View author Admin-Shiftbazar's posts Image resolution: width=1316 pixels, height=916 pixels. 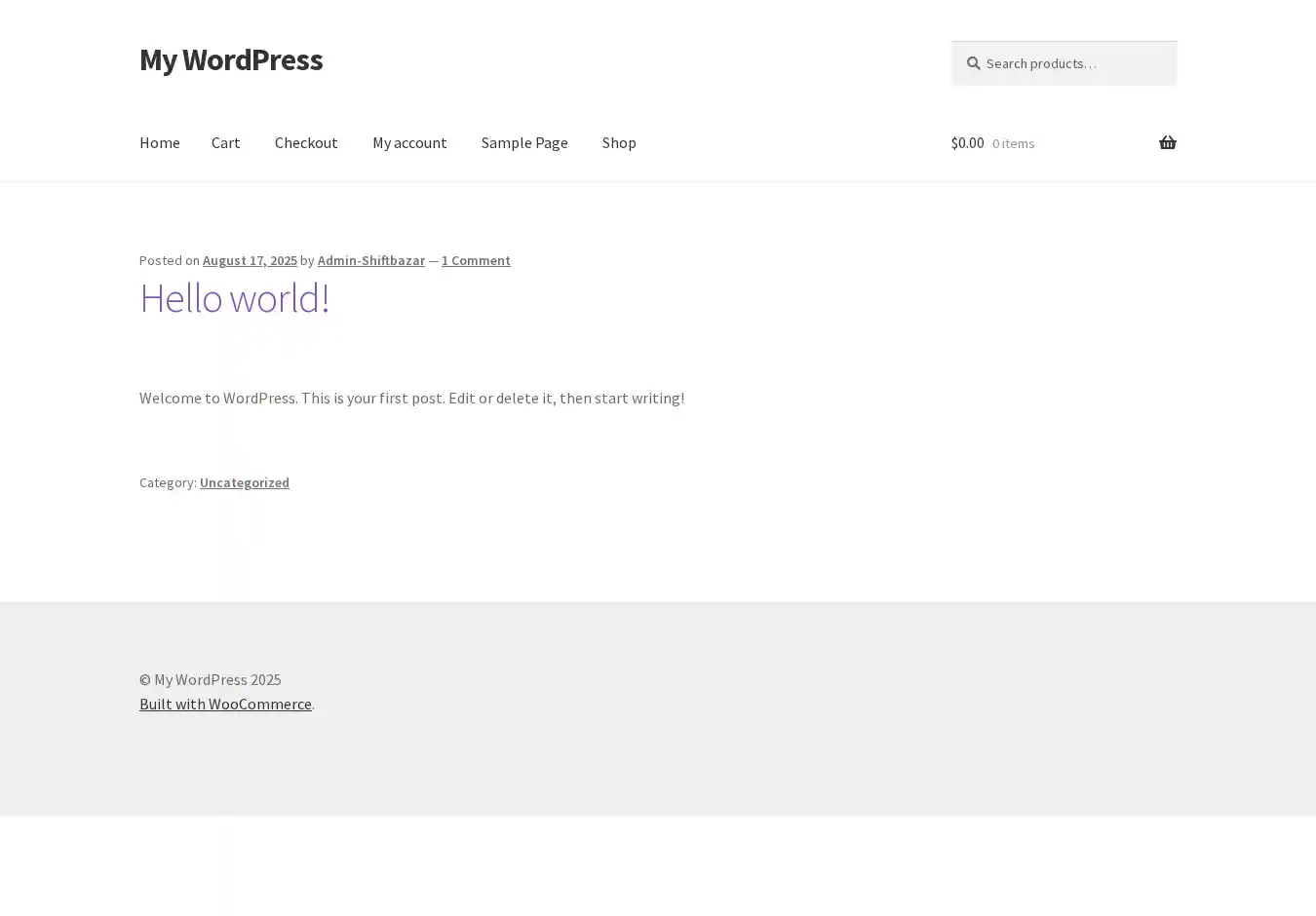coord(370,260)
